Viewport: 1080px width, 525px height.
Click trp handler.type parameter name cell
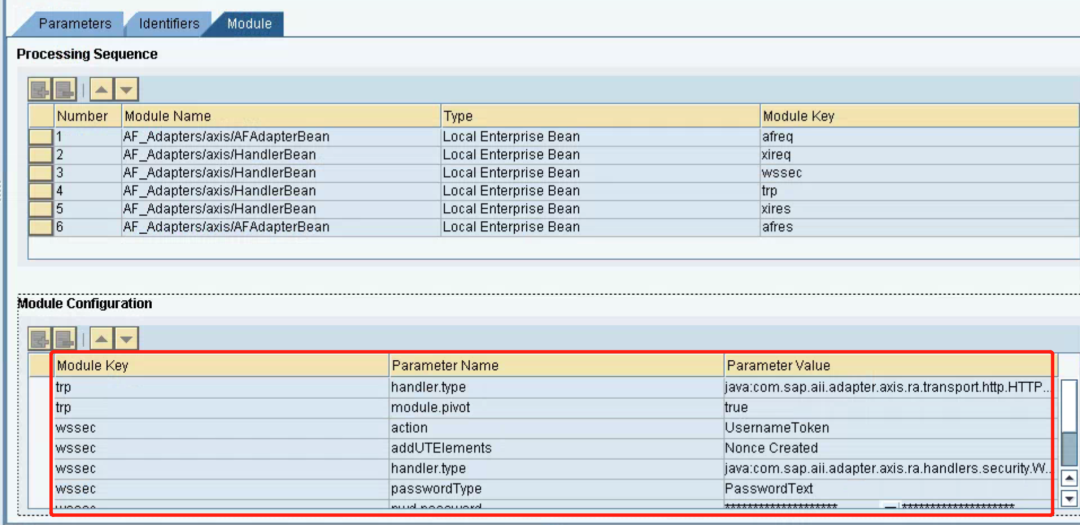556,387
